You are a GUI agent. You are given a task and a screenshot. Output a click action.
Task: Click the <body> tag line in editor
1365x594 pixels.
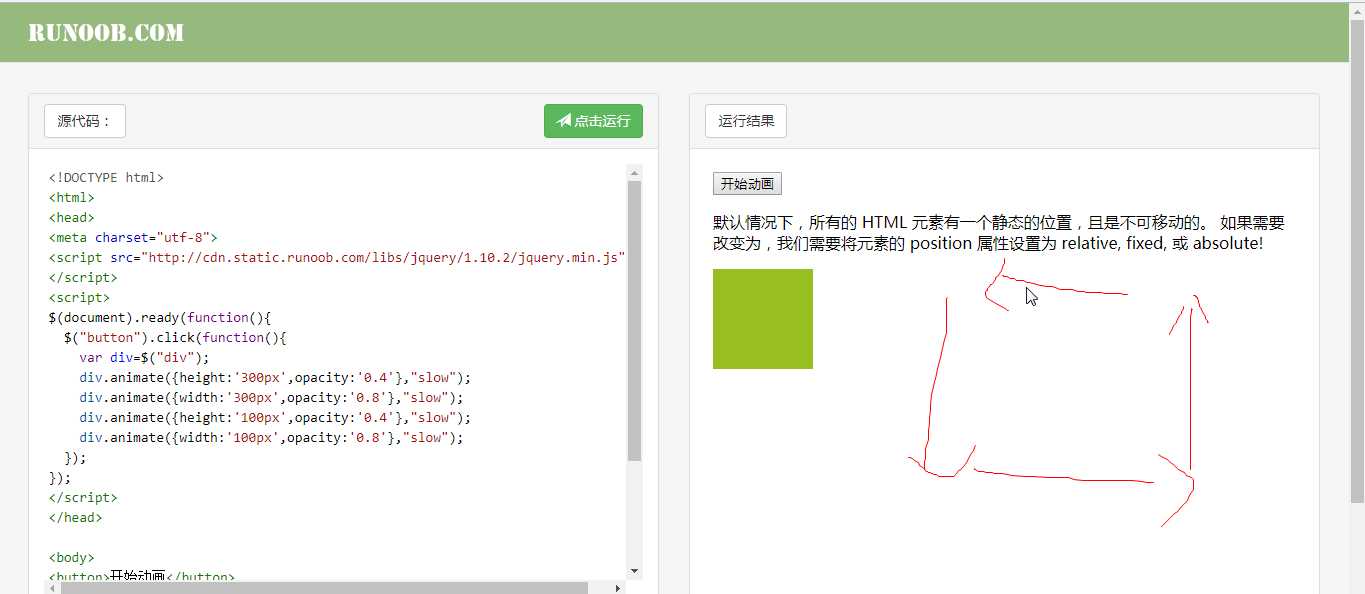pyautogui.click(x=72, y=558)
